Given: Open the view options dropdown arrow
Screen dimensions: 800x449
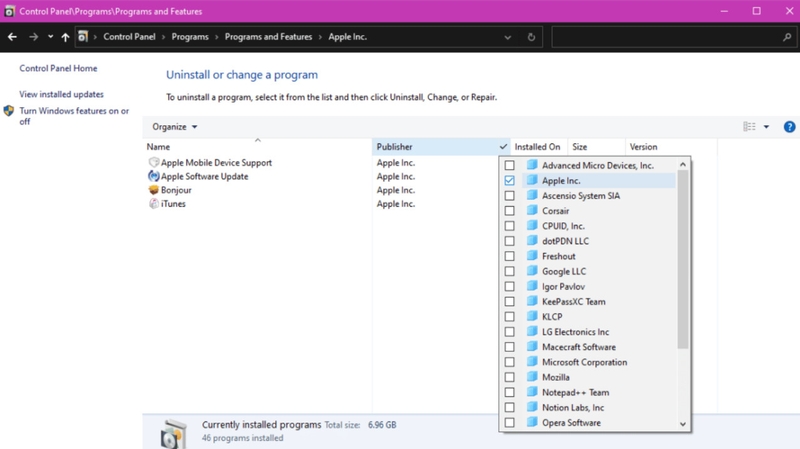Looking at the screenshot, I should click(x=766, y=127).
